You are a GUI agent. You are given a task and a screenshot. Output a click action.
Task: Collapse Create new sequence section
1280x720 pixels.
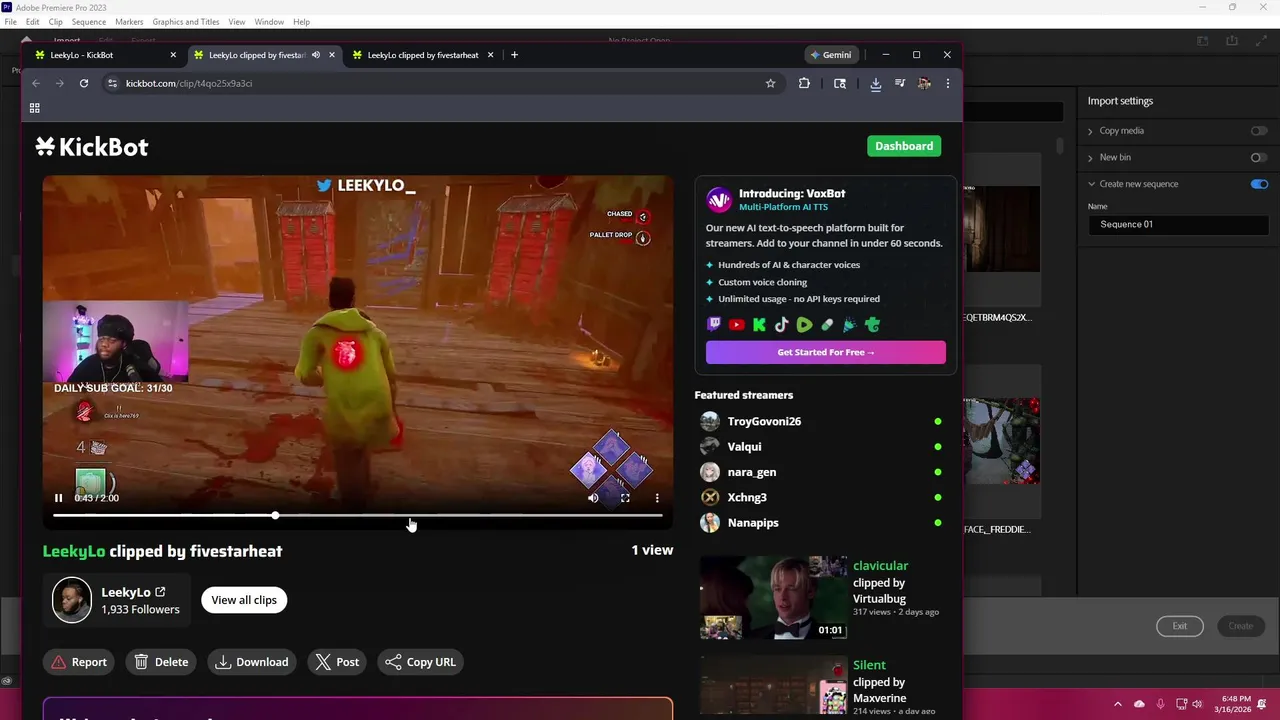click(1091, 184)
